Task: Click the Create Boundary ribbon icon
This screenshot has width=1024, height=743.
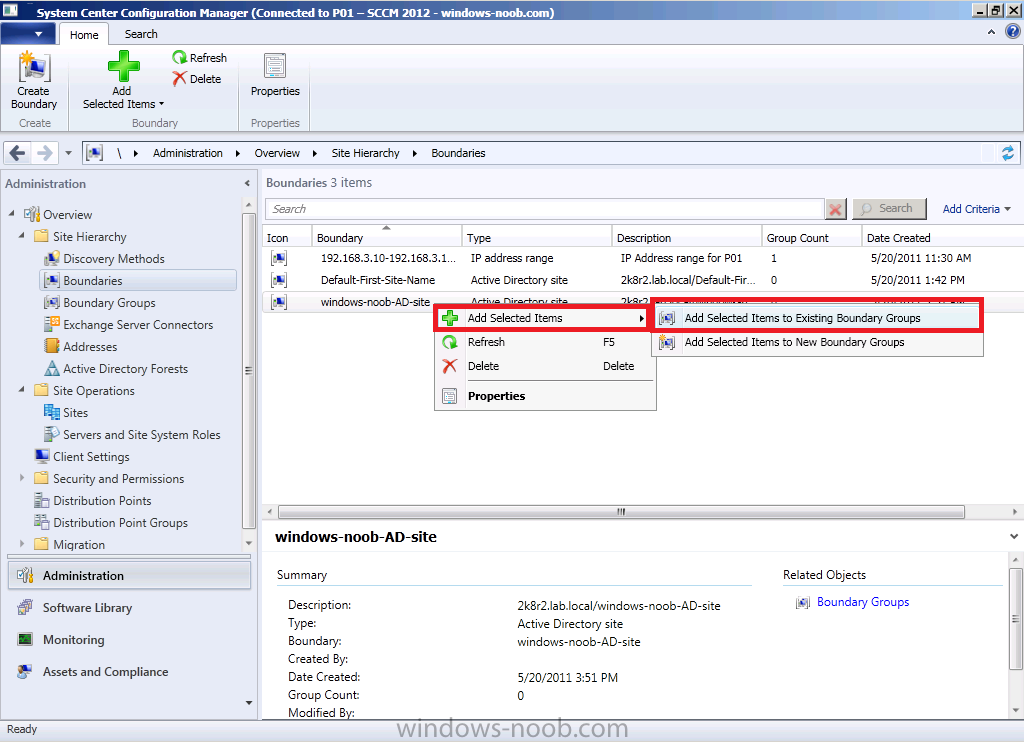Action: click(33, 67)
